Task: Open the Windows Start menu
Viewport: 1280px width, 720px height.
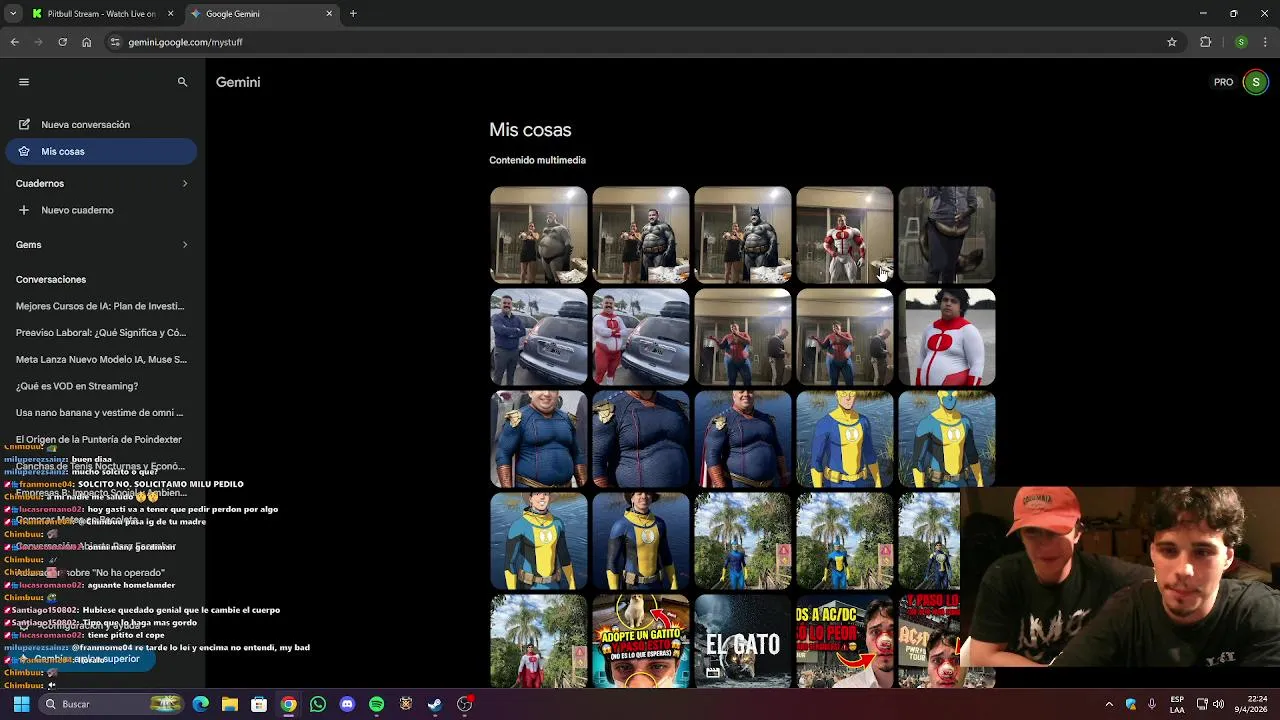Action: click(21, 704)
